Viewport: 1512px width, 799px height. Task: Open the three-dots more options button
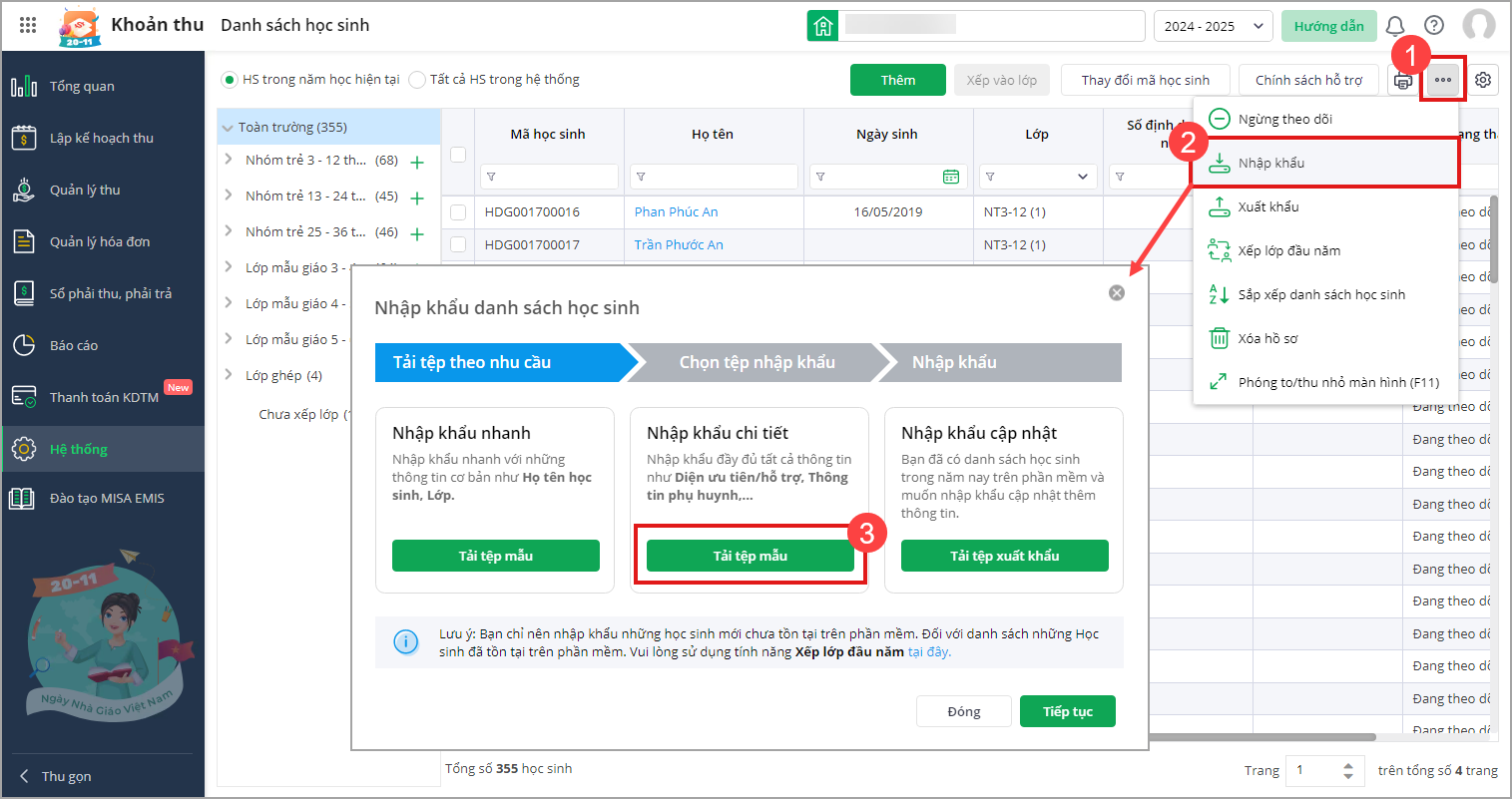coord(1443,80)
